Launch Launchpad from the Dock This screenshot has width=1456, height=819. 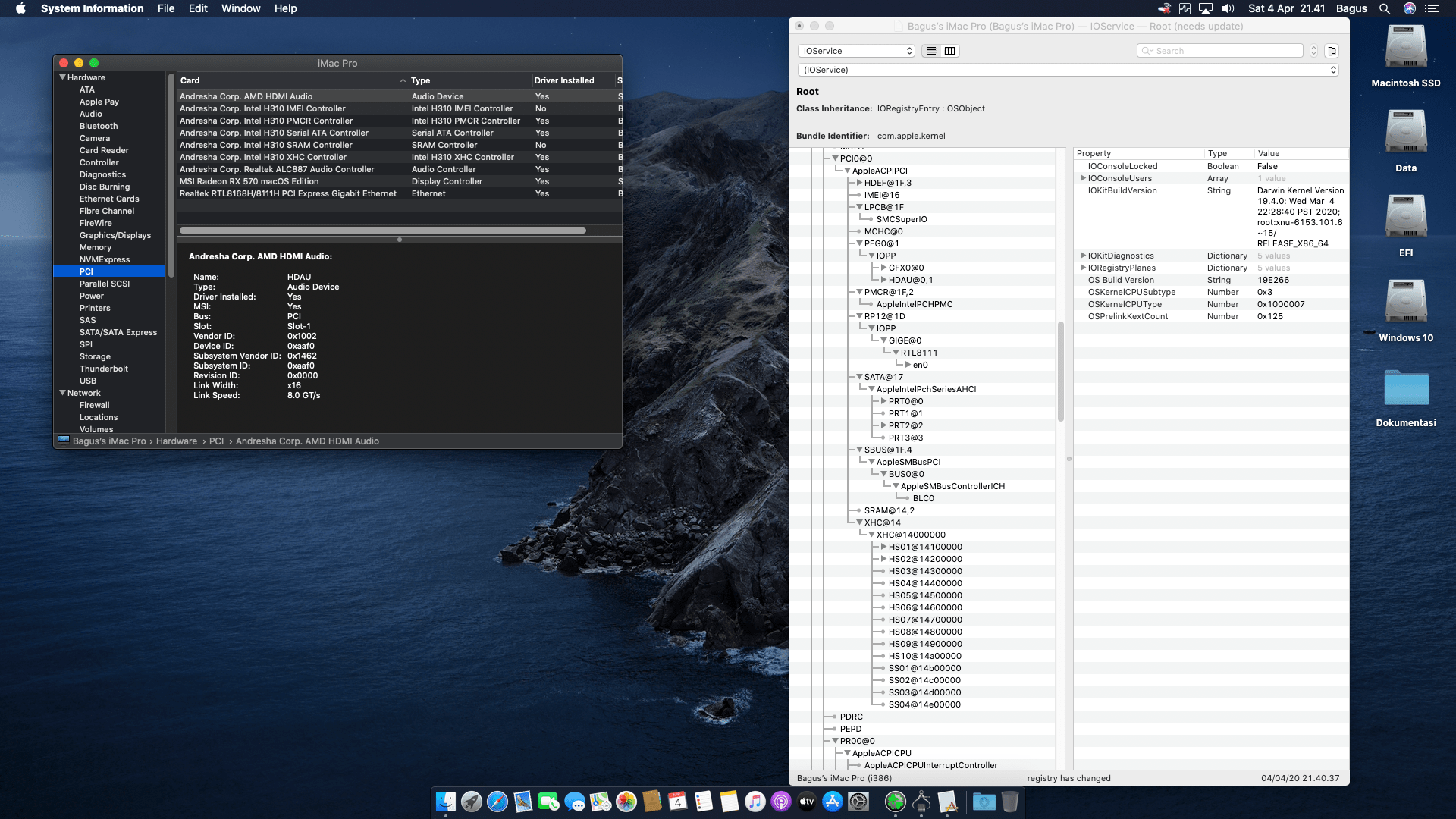tap(472, 802)
